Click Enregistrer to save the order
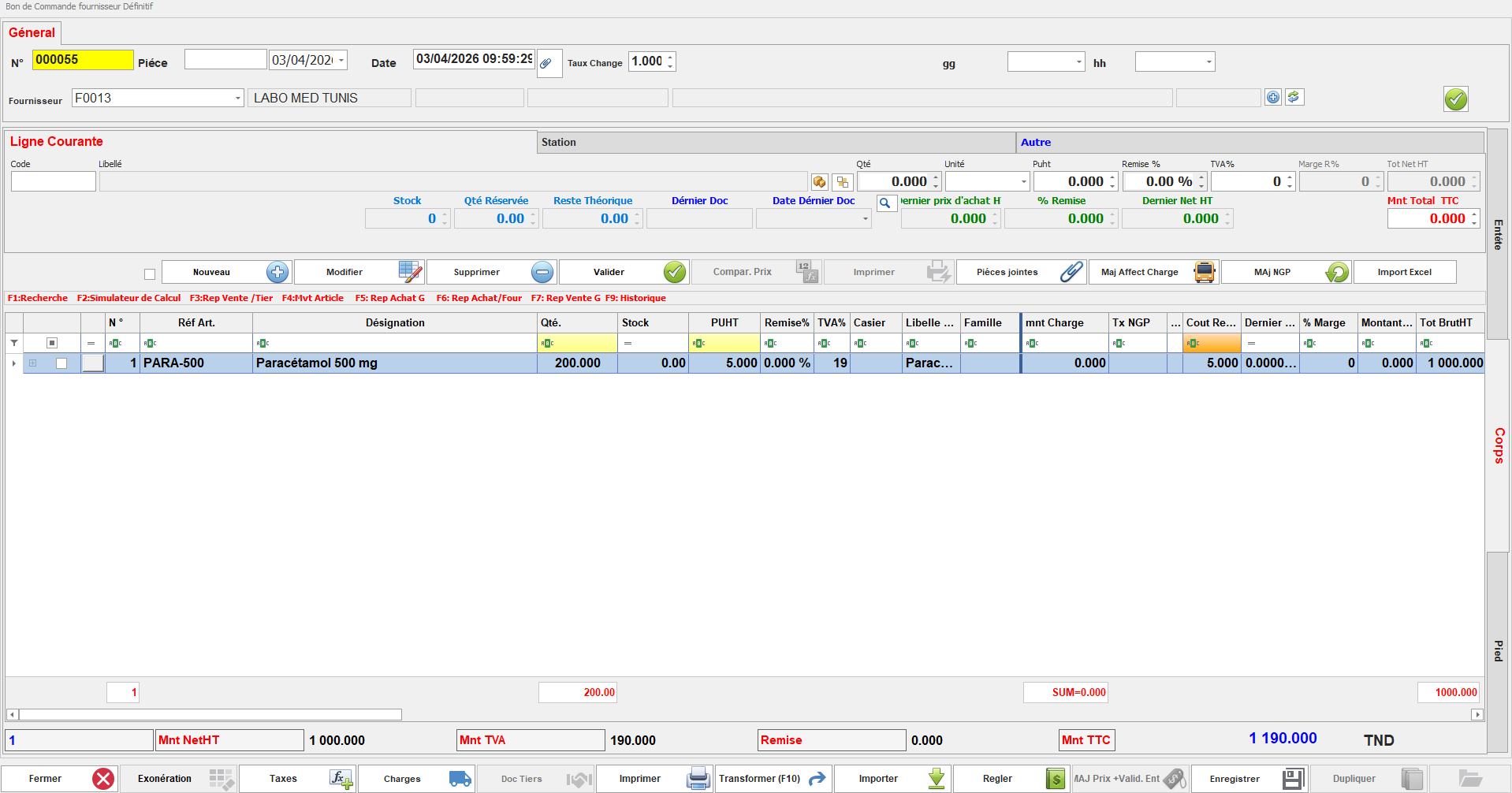The height and width of the screenshot is (793, 1512). [x=1249, y=779]
